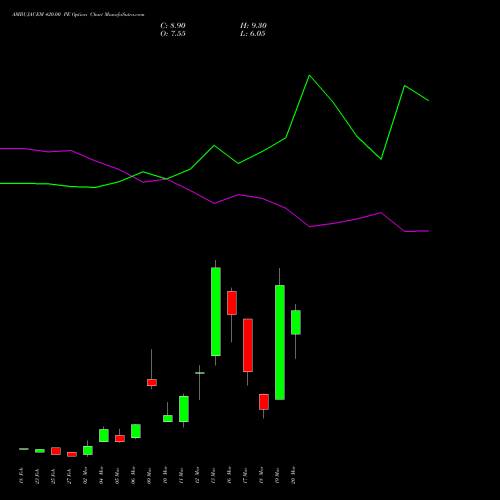This screenshot has width=500, height=500.
Task: Click the 20 Mar date label
Action: (x=293, y=475)
